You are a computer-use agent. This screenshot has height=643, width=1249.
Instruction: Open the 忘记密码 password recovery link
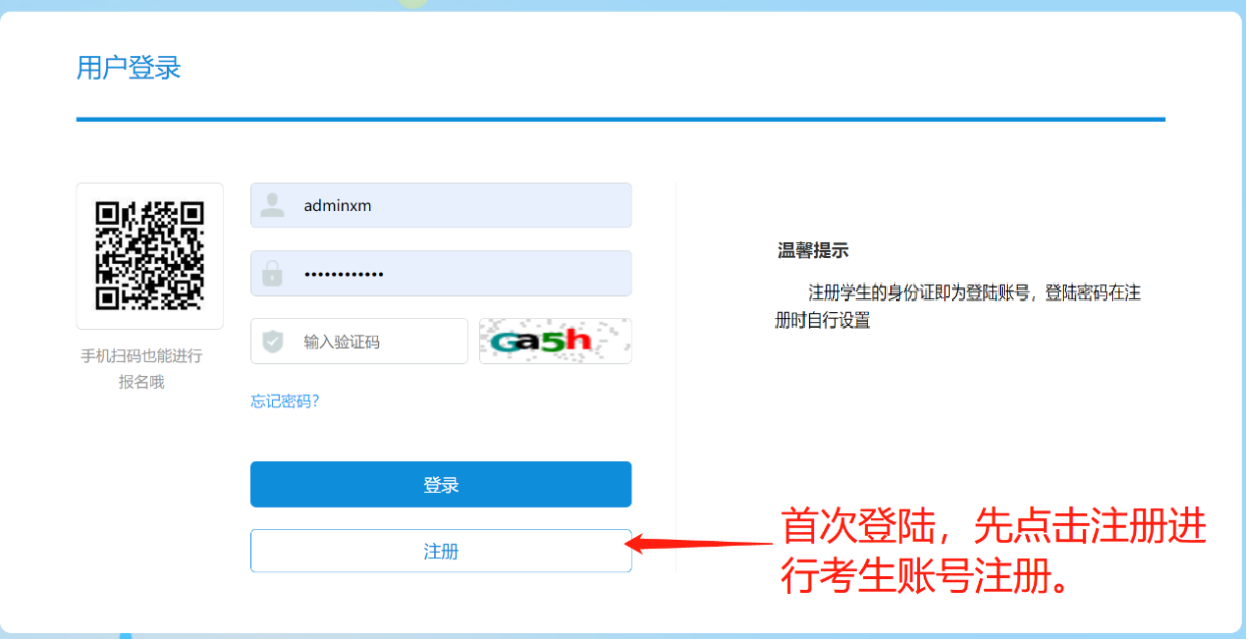[x=285, y=400]
